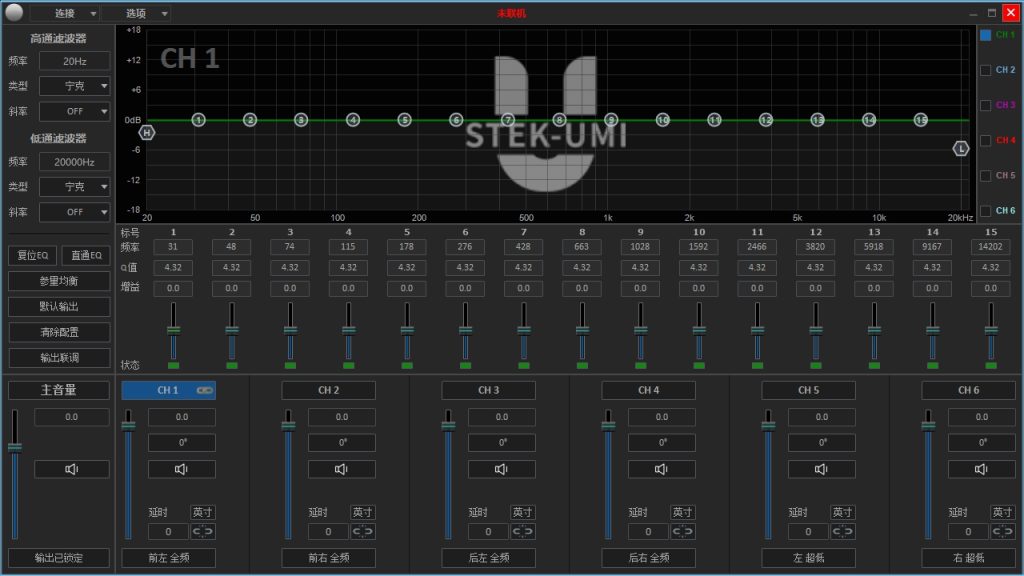Viewport: 1024px width, 576px height.
Task: Click CH 1 delay link icon
Action: click(x=202, y=532)
